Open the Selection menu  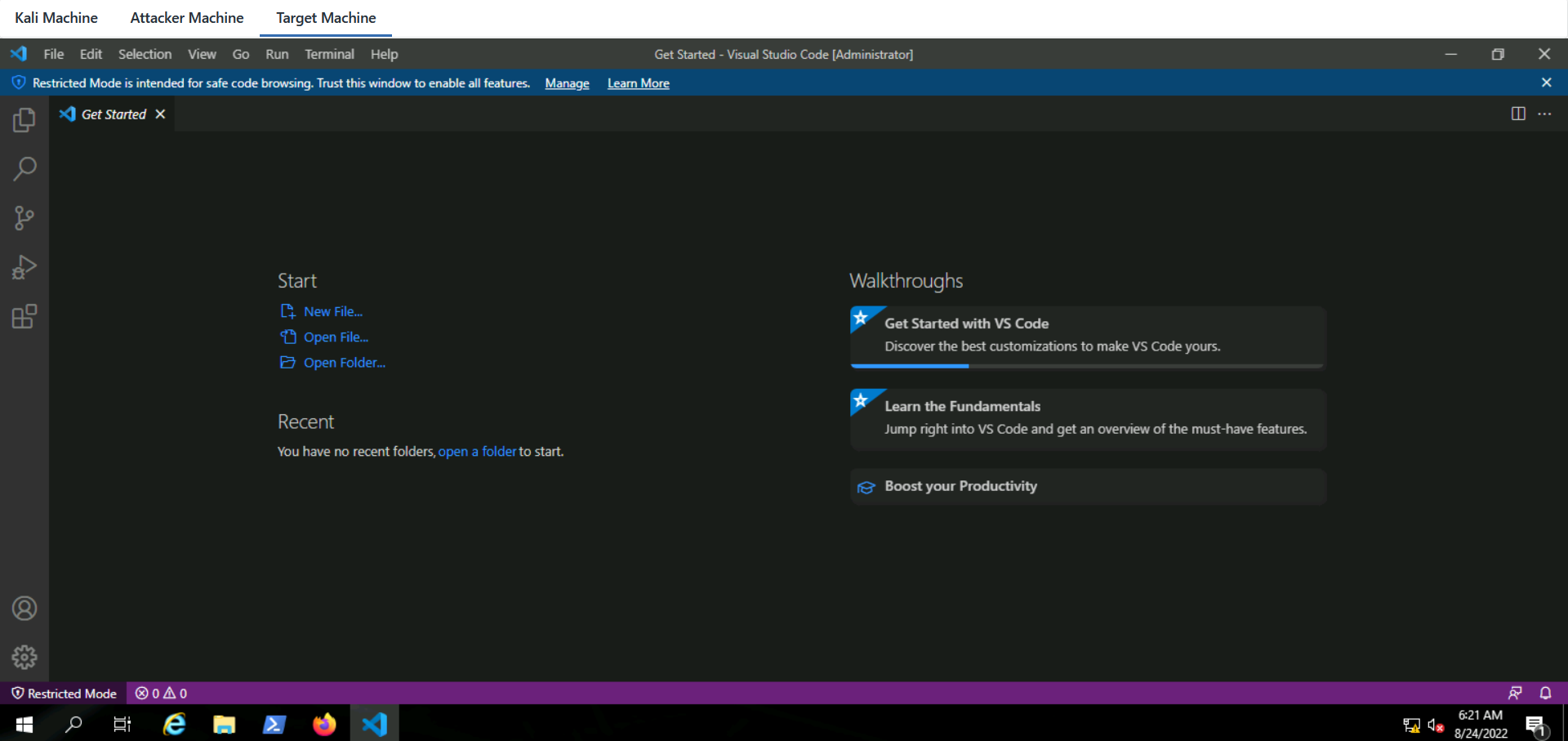point(145,54)
